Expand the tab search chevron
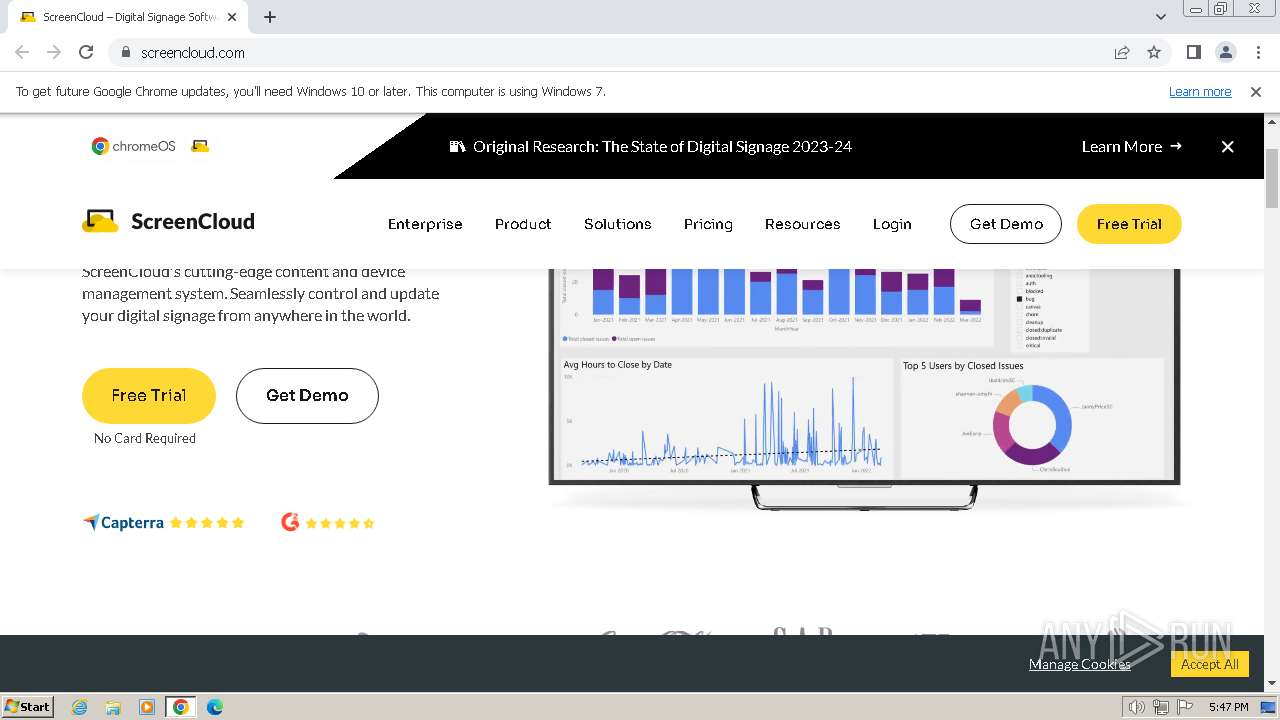The width and height of the screenshot is (1280, 720). (1161, 17)
